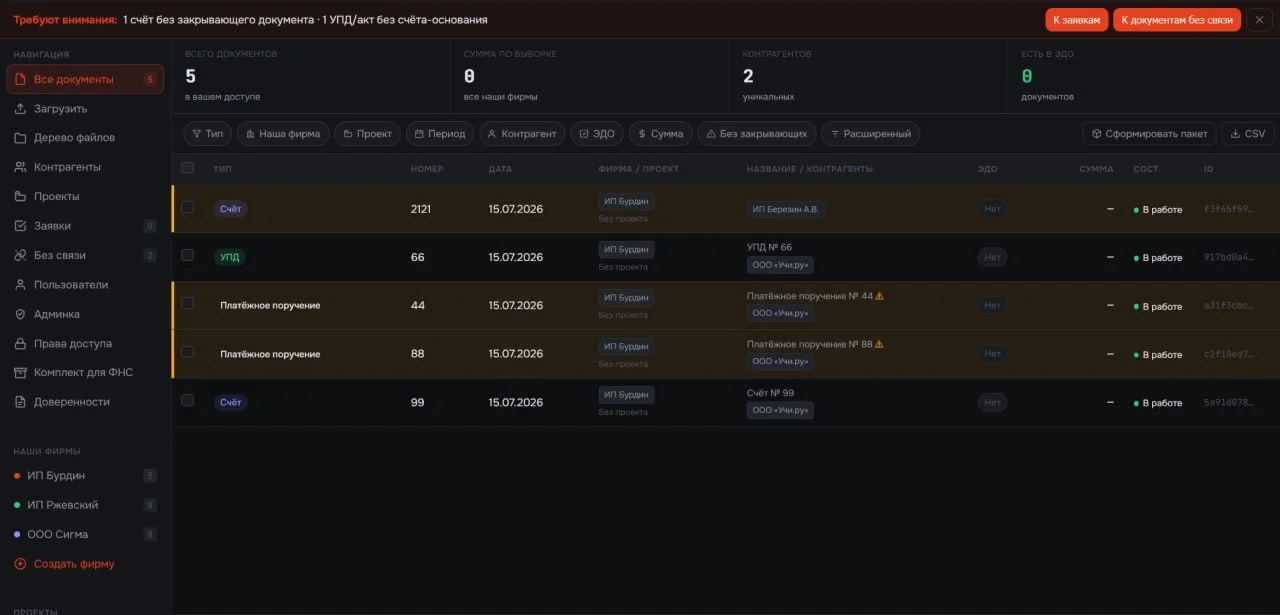Open the Наша фирма filter dropdown

283,134
